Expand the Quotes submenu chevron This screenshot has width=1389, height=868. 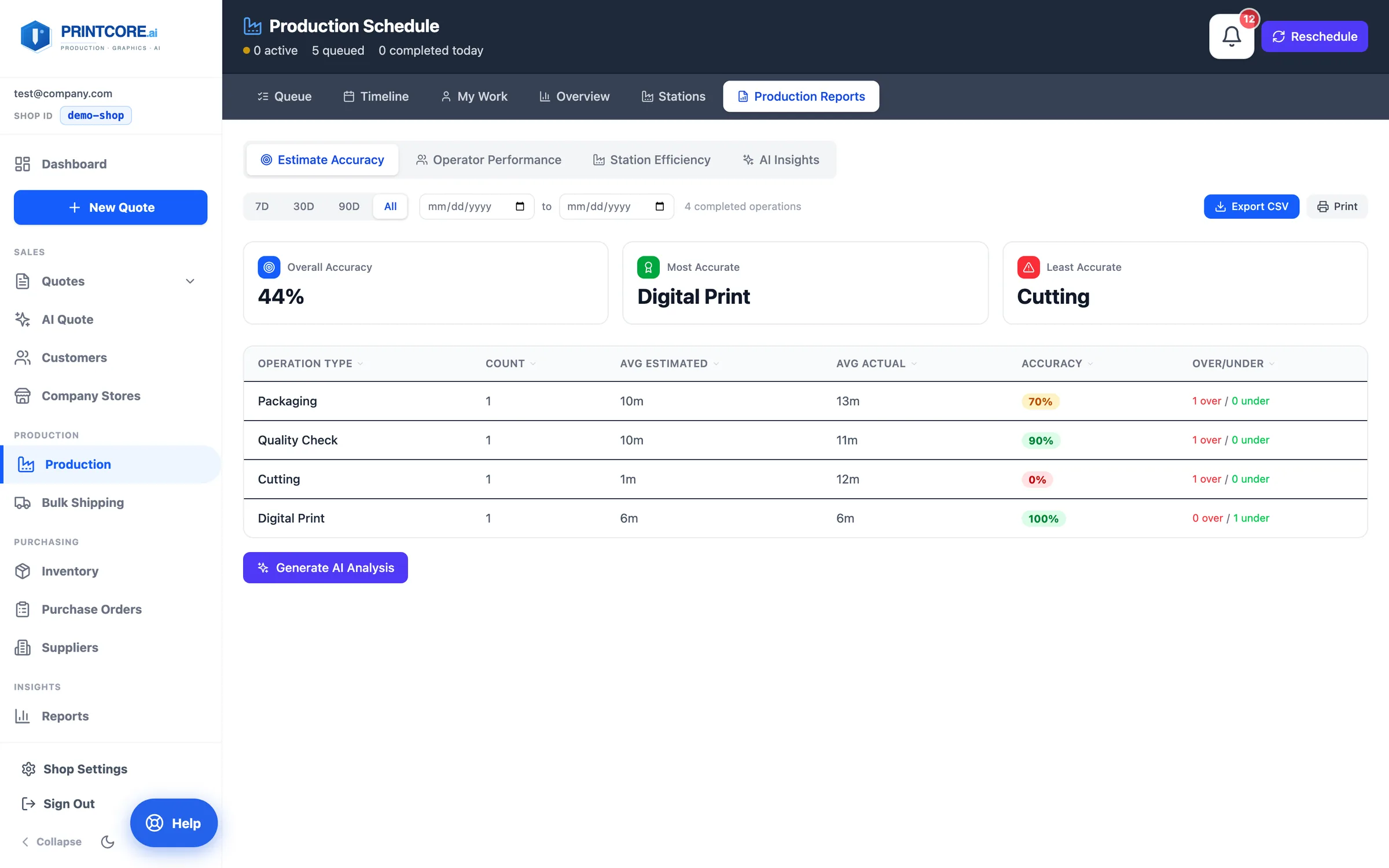(190, 281)
